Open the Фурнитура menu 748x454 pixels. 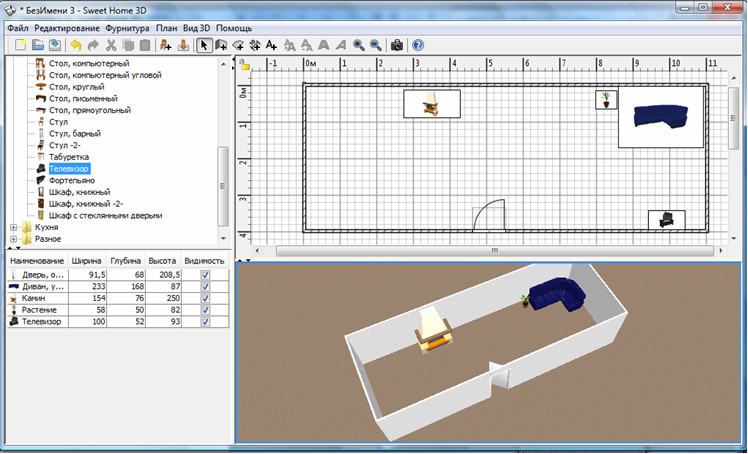tap(125, 29)
